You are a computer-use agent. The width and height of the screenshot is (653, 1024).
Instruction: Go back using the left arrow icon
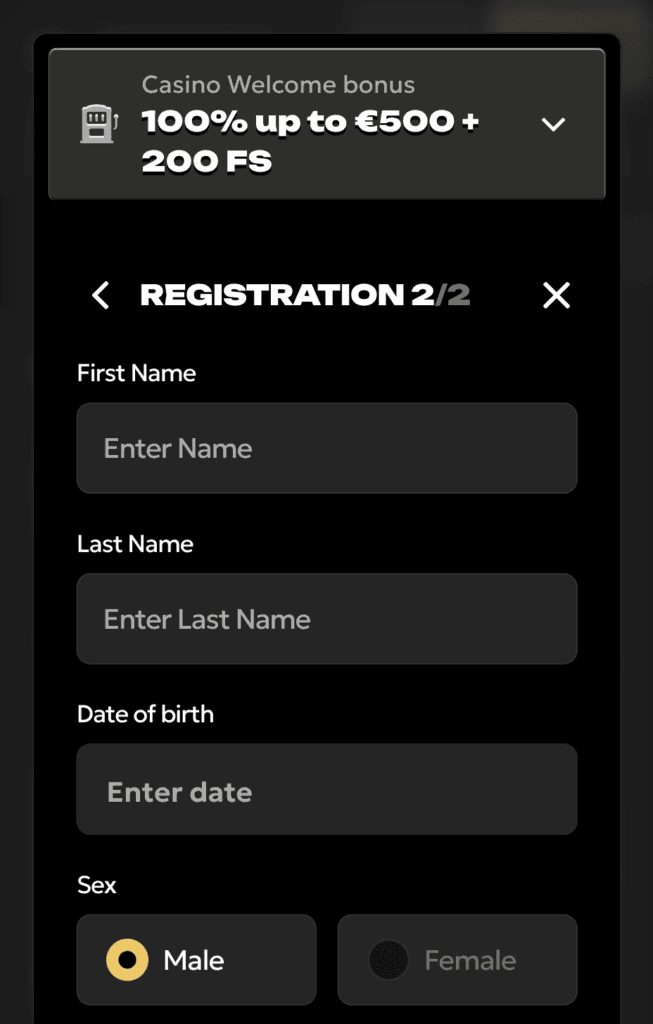coord(101,295)
